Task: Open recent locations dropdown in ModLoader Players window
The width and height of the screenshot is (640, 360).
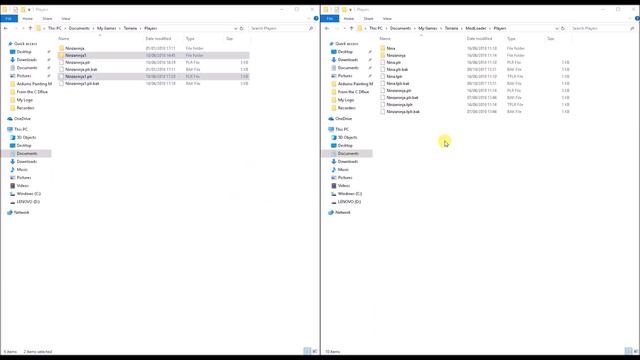Action: [344, 28]
